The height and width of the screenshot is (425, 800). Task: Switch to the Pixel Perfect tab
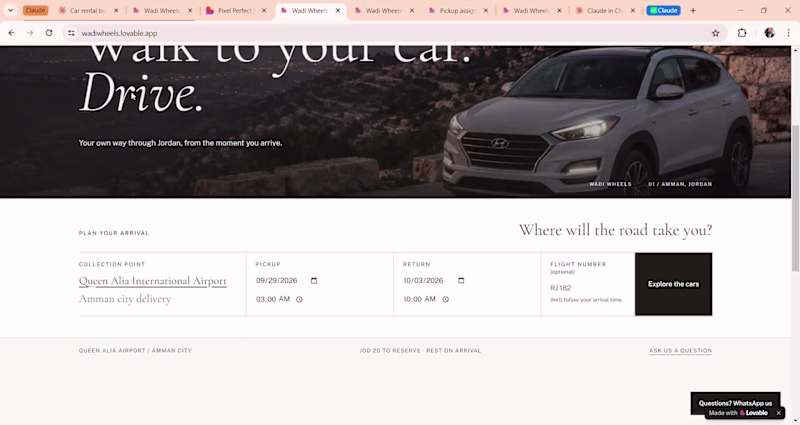point(234,10)
